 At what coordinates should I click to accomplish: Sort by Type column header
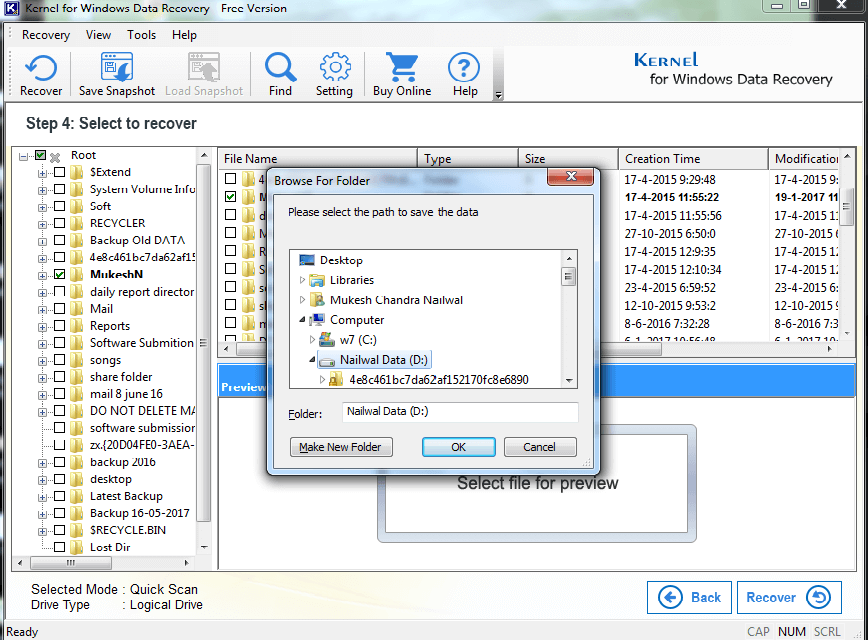click(468, 159)
